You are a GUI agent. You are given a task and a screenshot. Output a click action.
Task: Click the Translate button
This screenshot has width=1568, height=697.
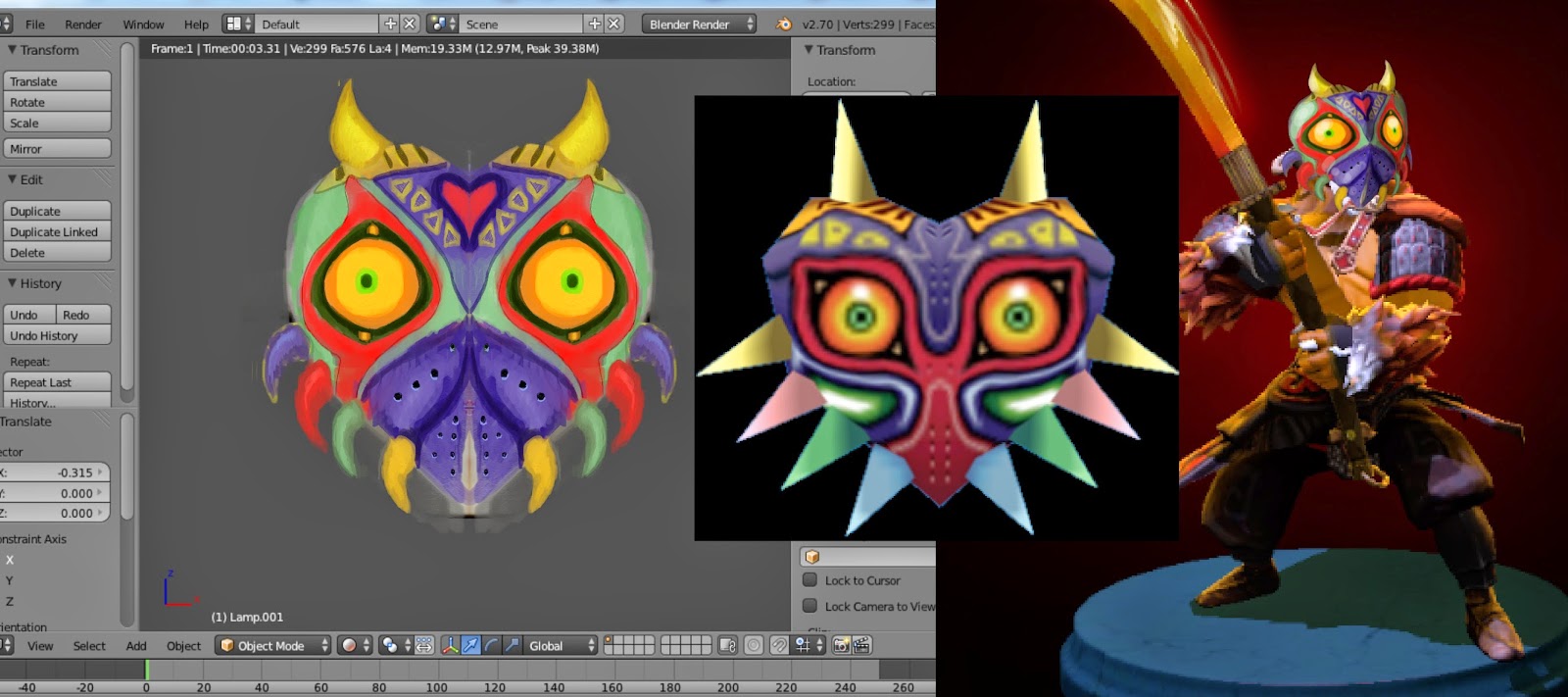point(57,81)
